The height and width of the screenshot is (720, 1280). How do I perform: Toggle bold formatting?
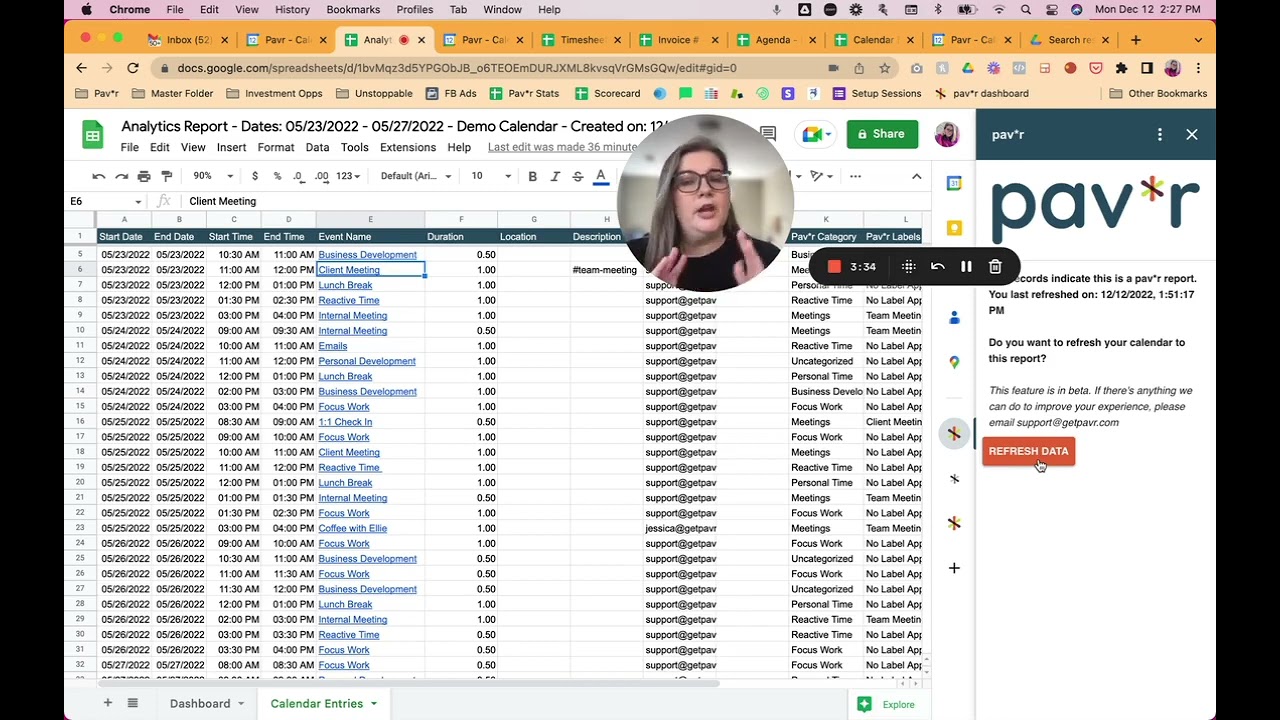[x=532, y=176]
